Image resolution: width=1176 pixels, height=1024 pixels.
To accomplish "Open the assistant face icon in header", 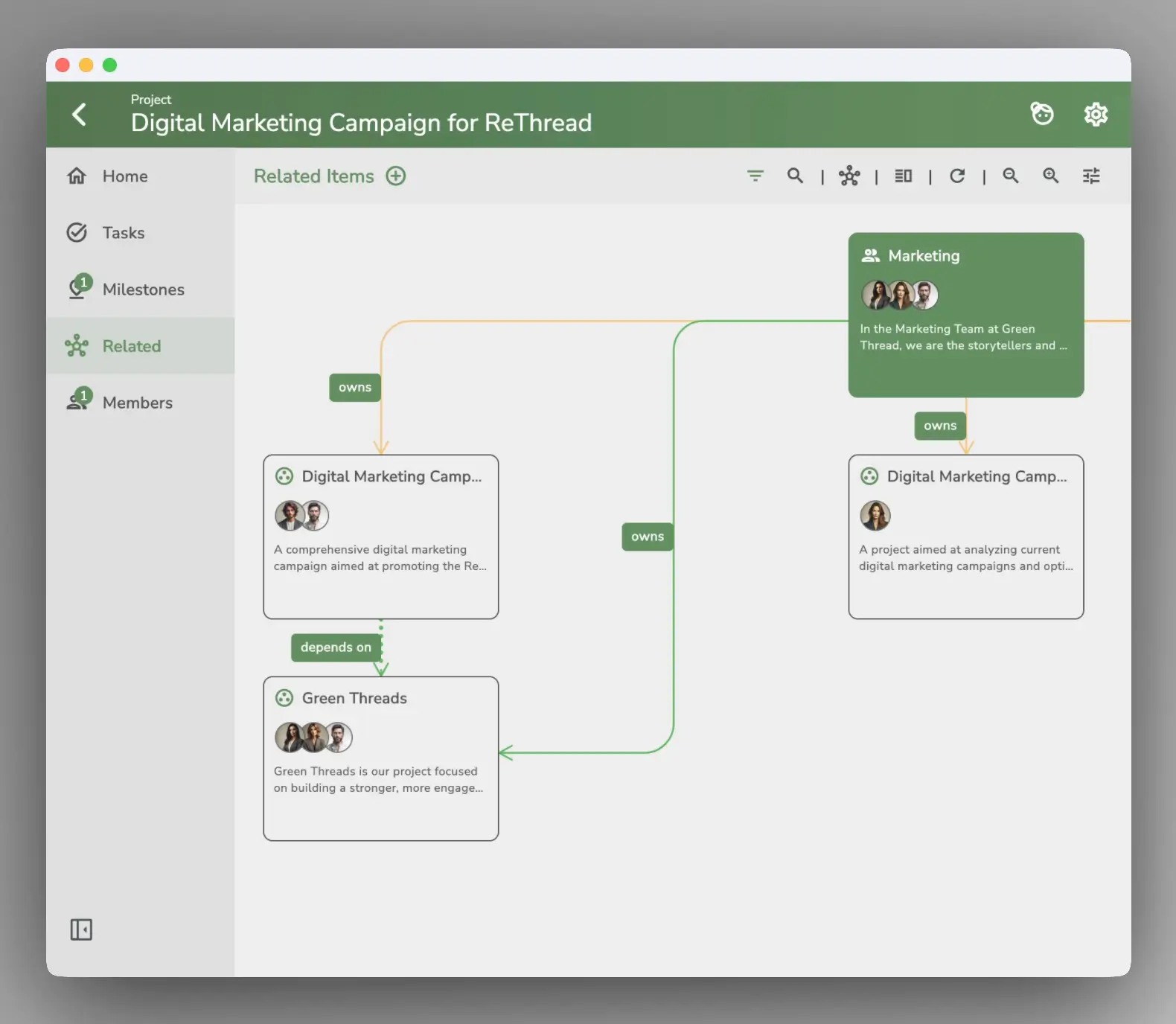I will [1042, 114].
